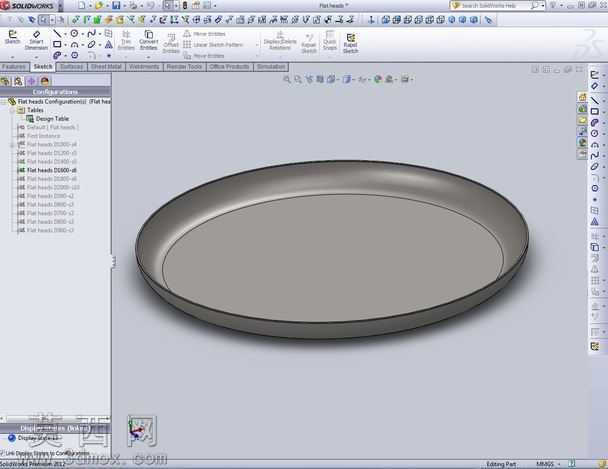Select the Corner Rectangle tool in CommandManager
The width and height of the screenshot is (608, 469).
point(57,45)
